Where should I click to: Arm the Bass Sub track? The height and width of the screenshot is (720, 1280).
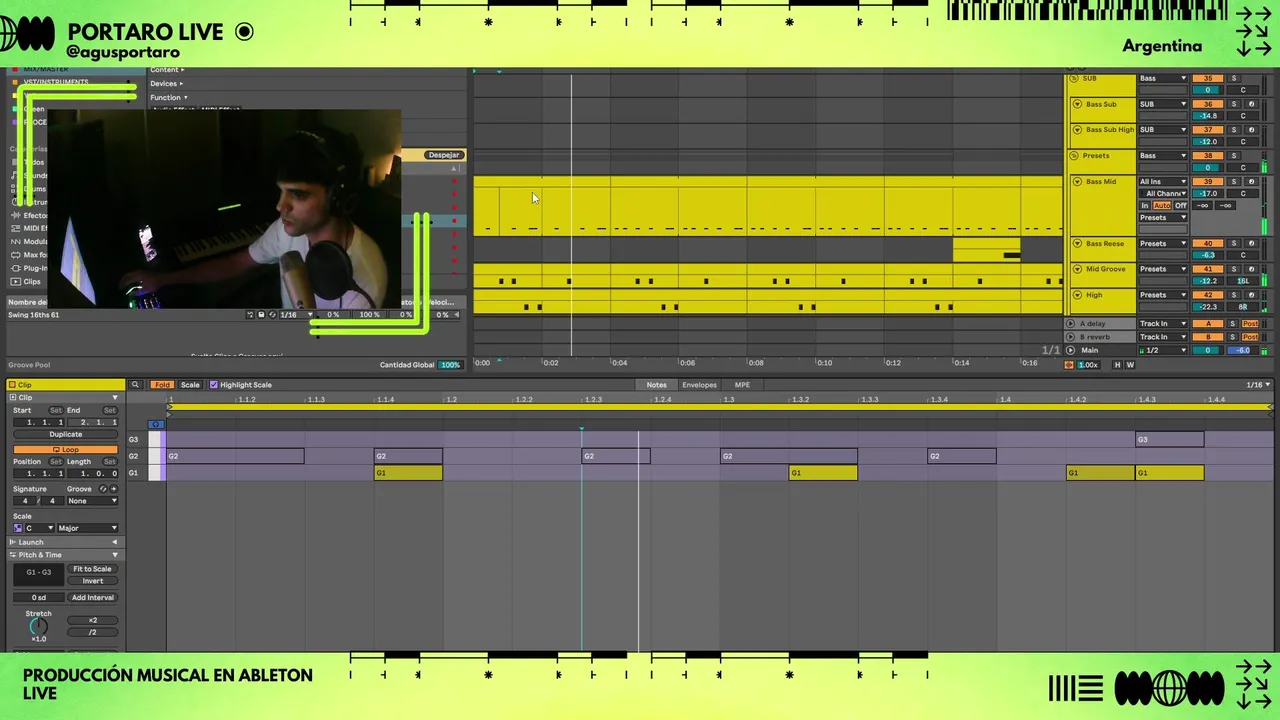click(1251, 104)
